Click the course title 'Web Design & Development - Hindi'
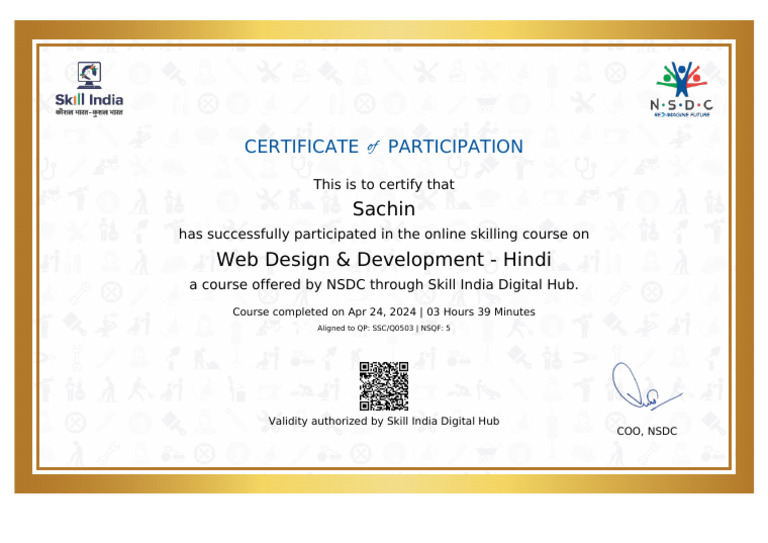The width and height of the screenshot is (768, 543). (x=384, y=260)
